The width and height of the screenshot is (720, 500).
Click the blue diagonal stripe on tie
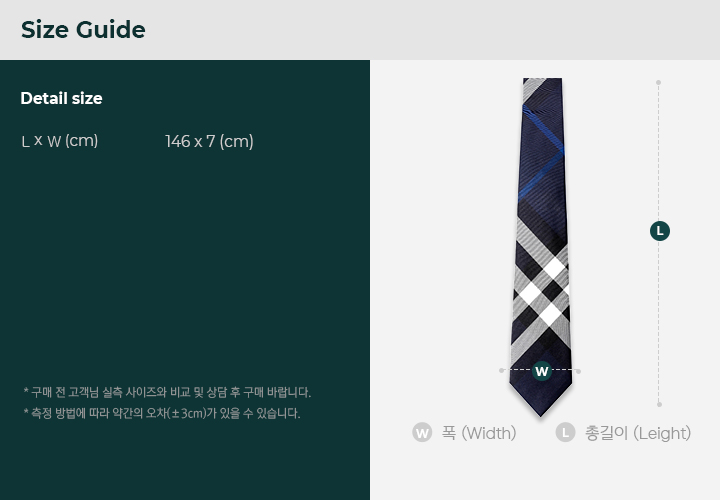[543, 152]
